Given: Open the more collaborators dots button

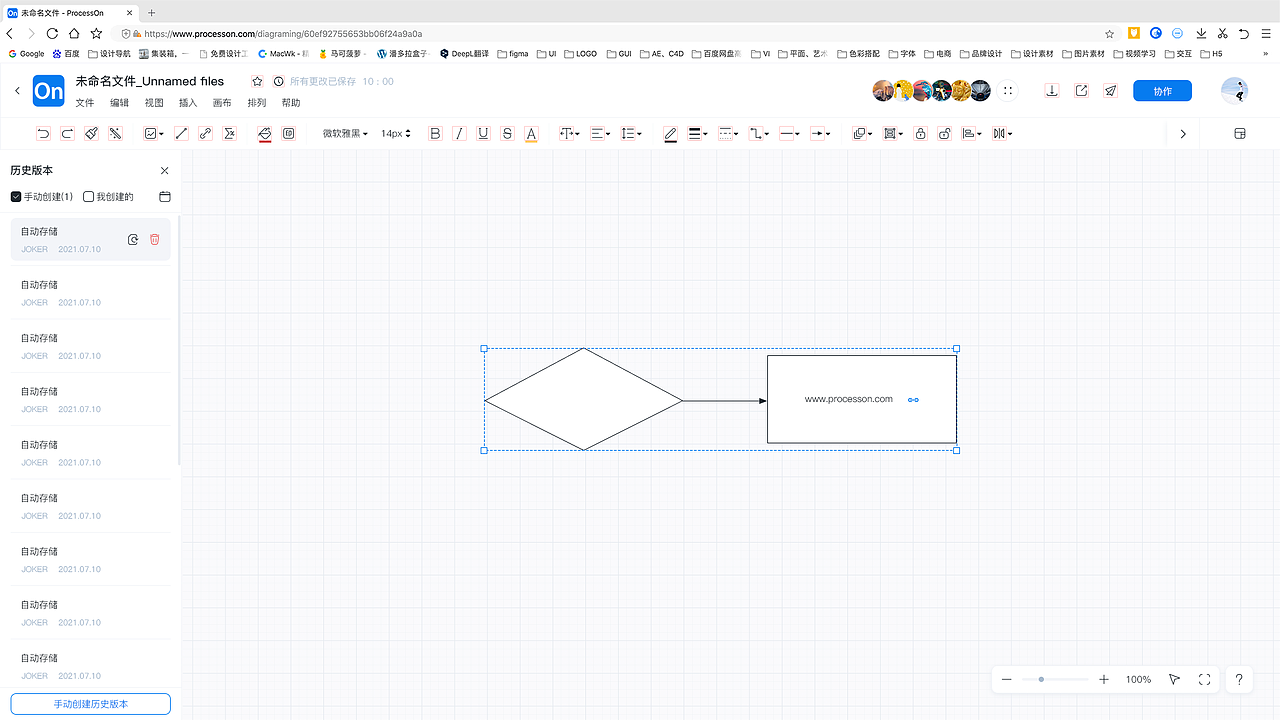Looking at the screenshot, I should pos(1008,91).
